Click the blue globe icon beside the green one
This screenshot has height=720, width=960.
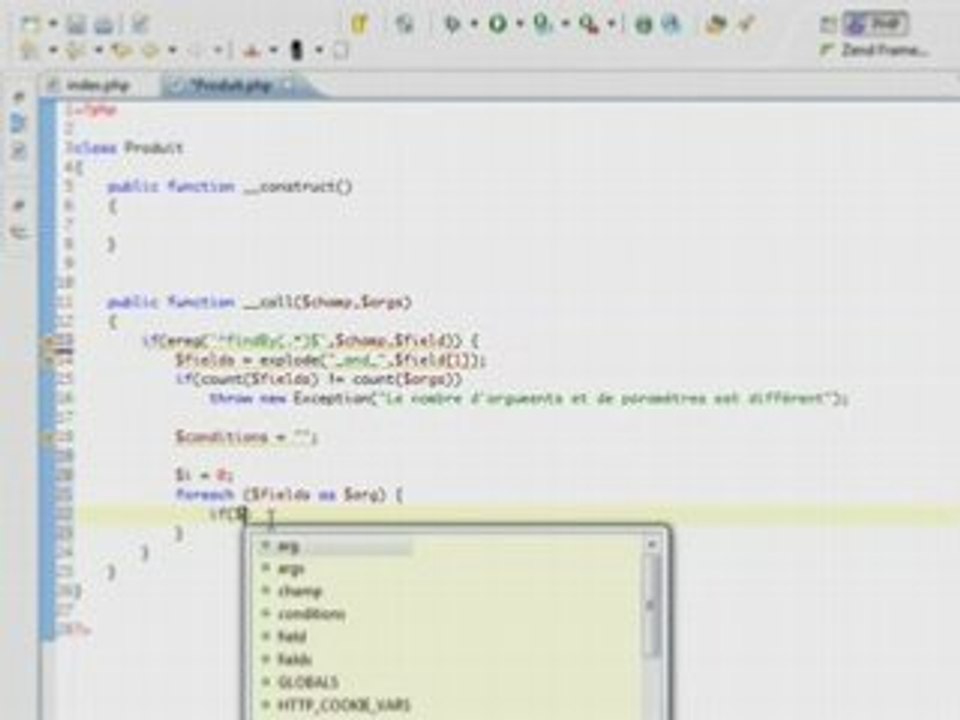[672, 24]
